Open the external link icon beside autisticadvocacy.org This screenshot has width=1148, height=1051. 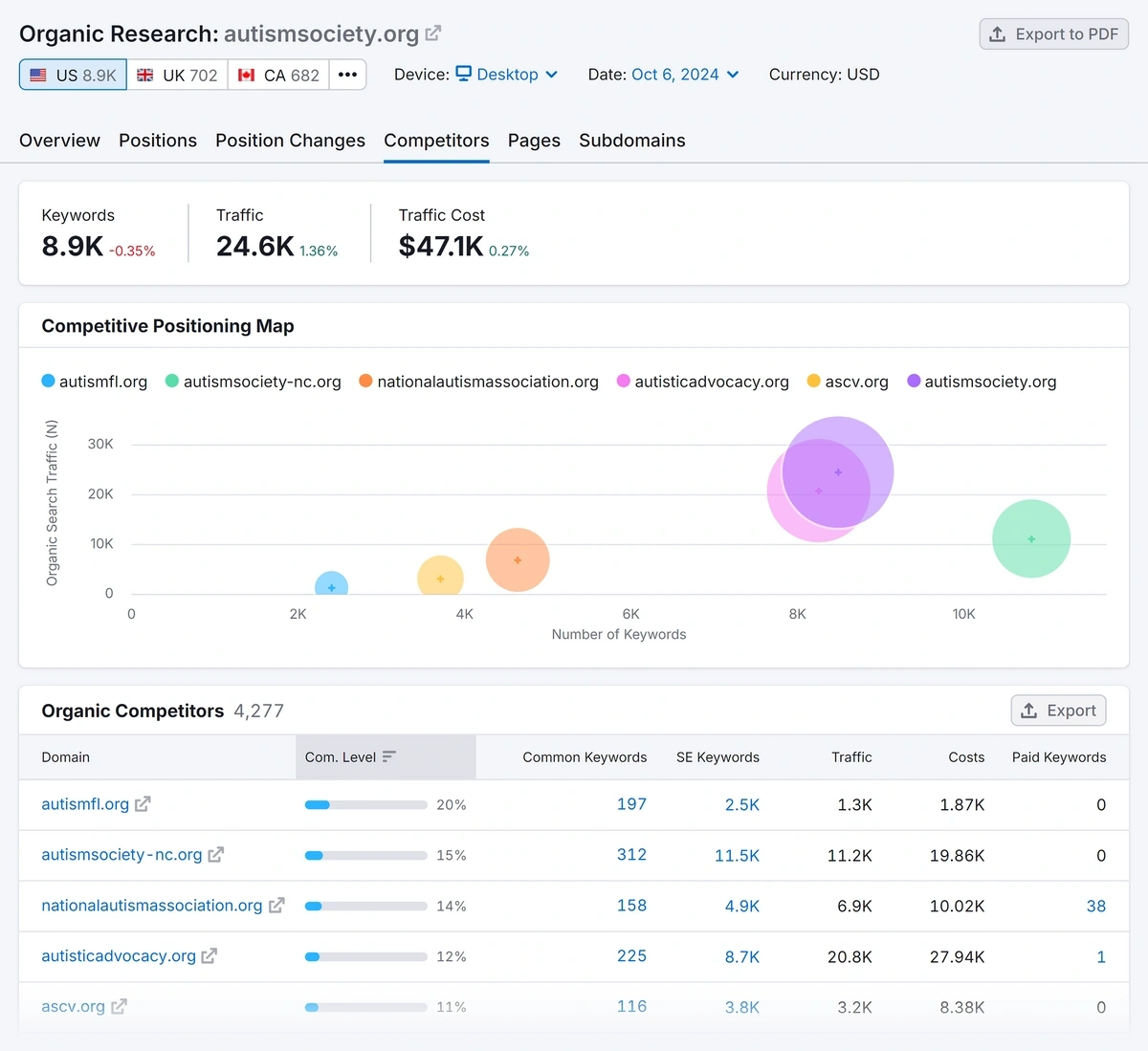(x=210, y=956)
